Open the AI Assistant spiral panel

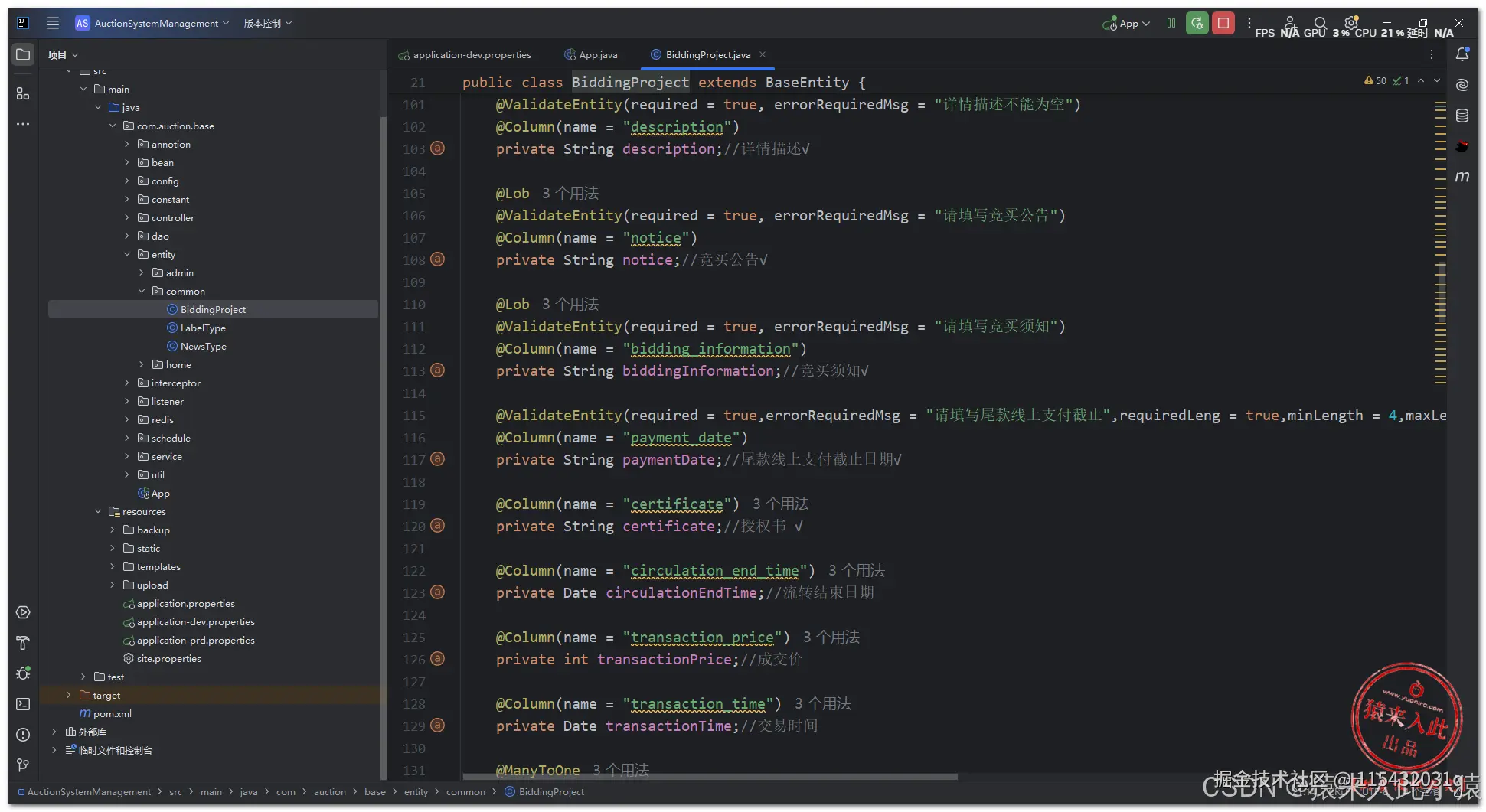pyautogui.click(x=1462, y=85)
